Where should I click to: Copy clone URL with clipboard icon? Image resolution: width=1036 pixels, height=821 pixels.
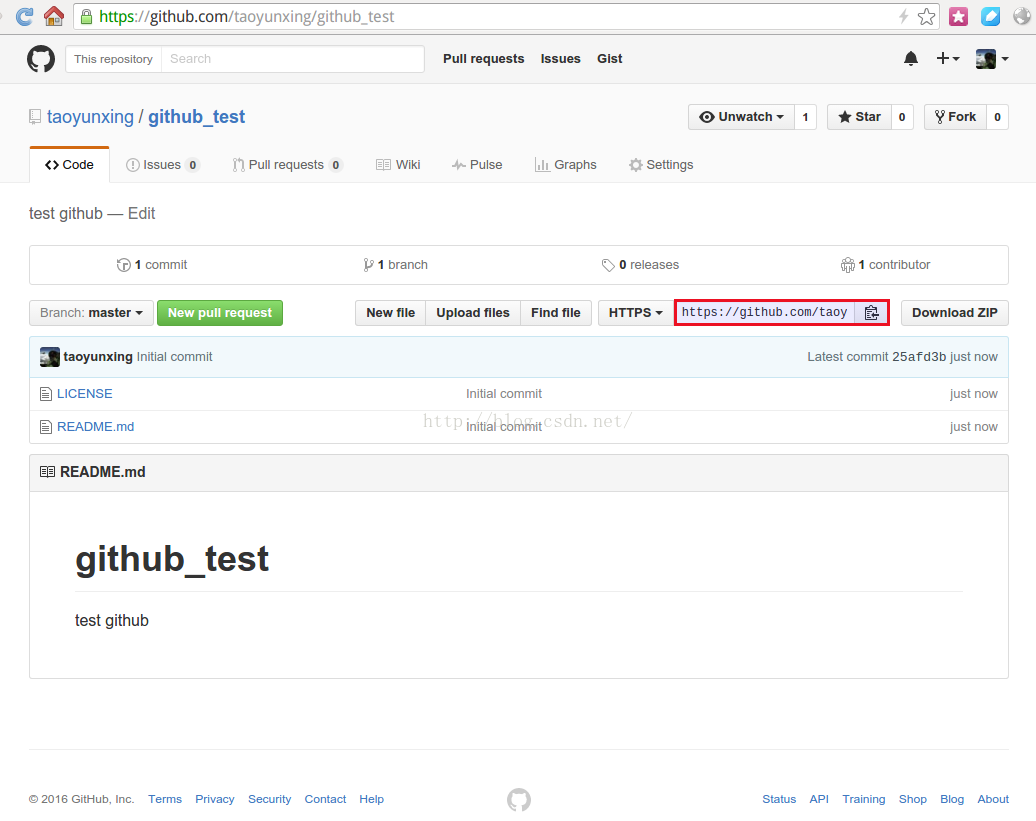click(x=871, y=312)
